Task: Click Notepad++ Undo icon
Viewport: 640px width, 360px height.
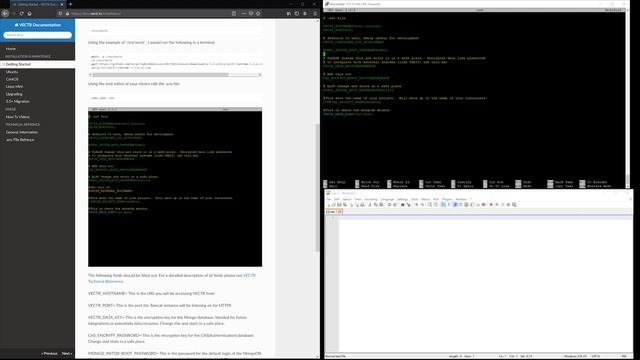Action: pyautogui.click(x=389, y=204)
